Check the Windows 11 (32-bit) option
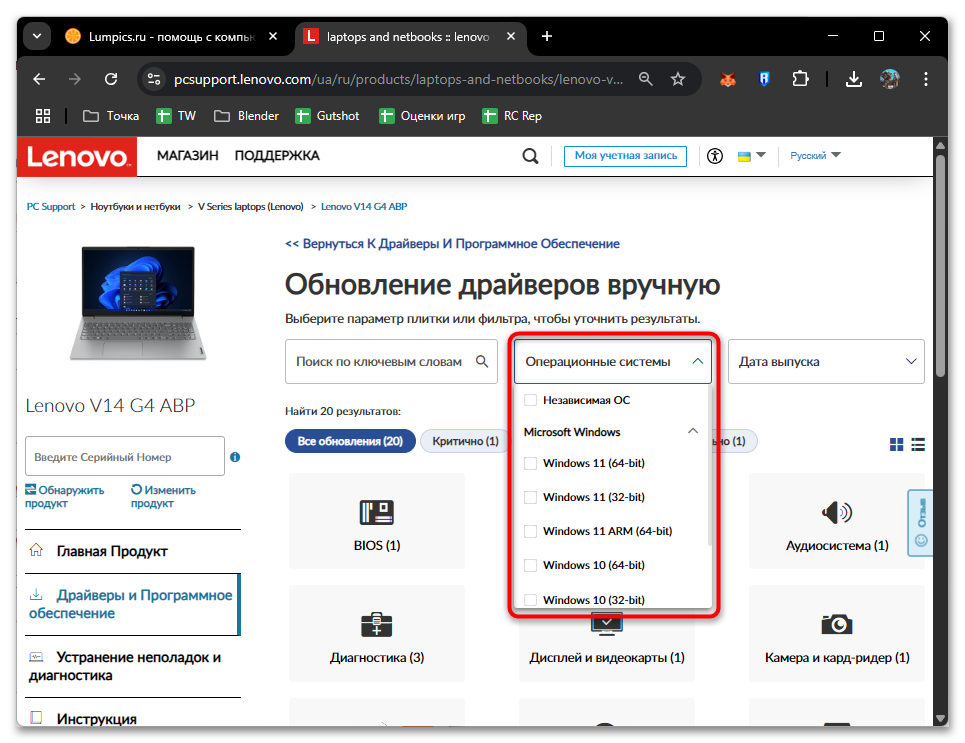 (530, 497)
